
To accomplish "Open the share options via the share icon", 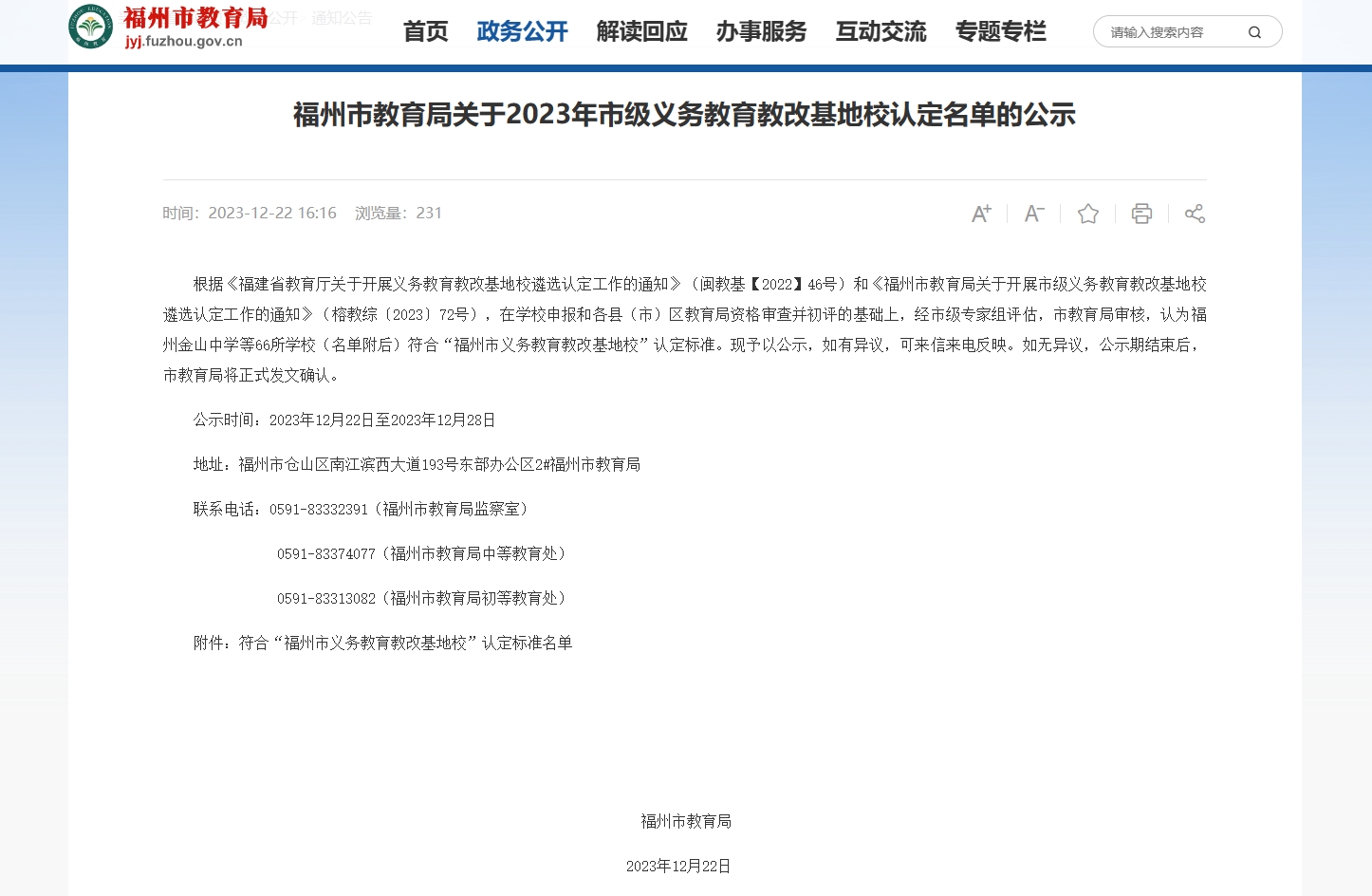I will pos(1194,214).
